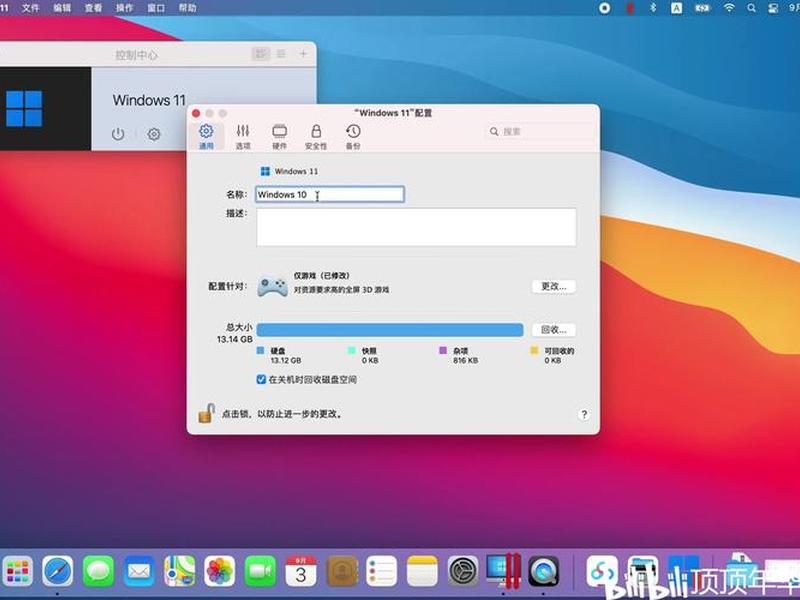Image resolution: width=800 pixels, height=600 pixels.
Task: Click the battery charging icon in menu bar
Action: [x=703, y=8]
